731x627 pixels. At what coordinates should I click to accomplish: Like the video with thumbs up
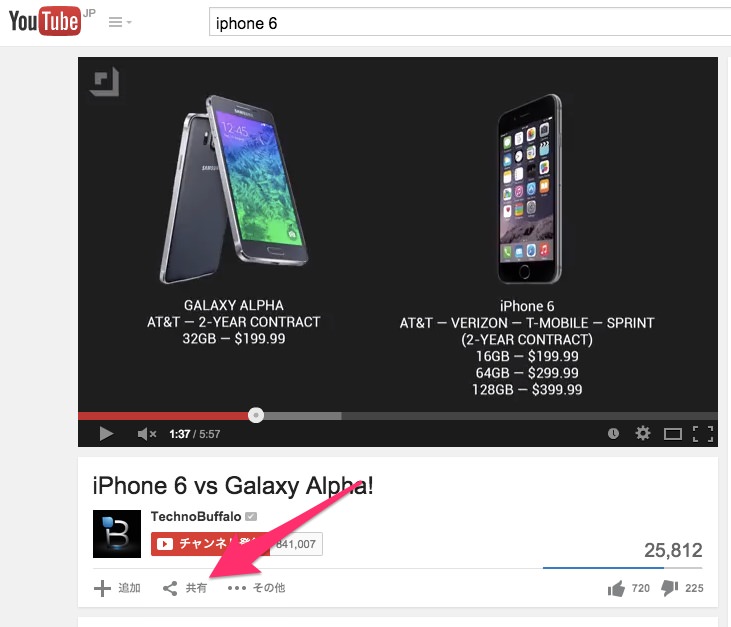(616, 589)
